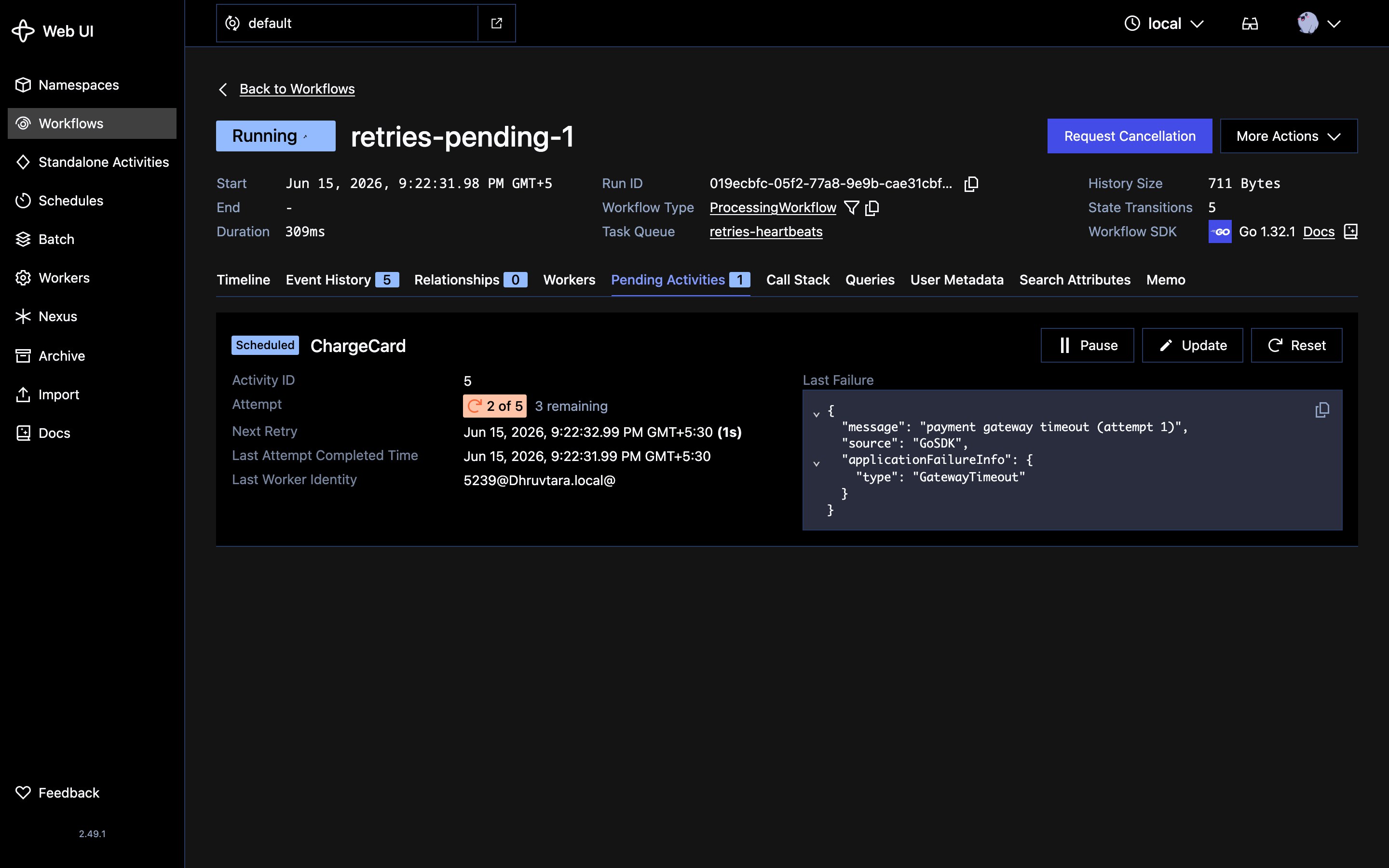
Task: Switch to Relationships tab
Action: 471,280
